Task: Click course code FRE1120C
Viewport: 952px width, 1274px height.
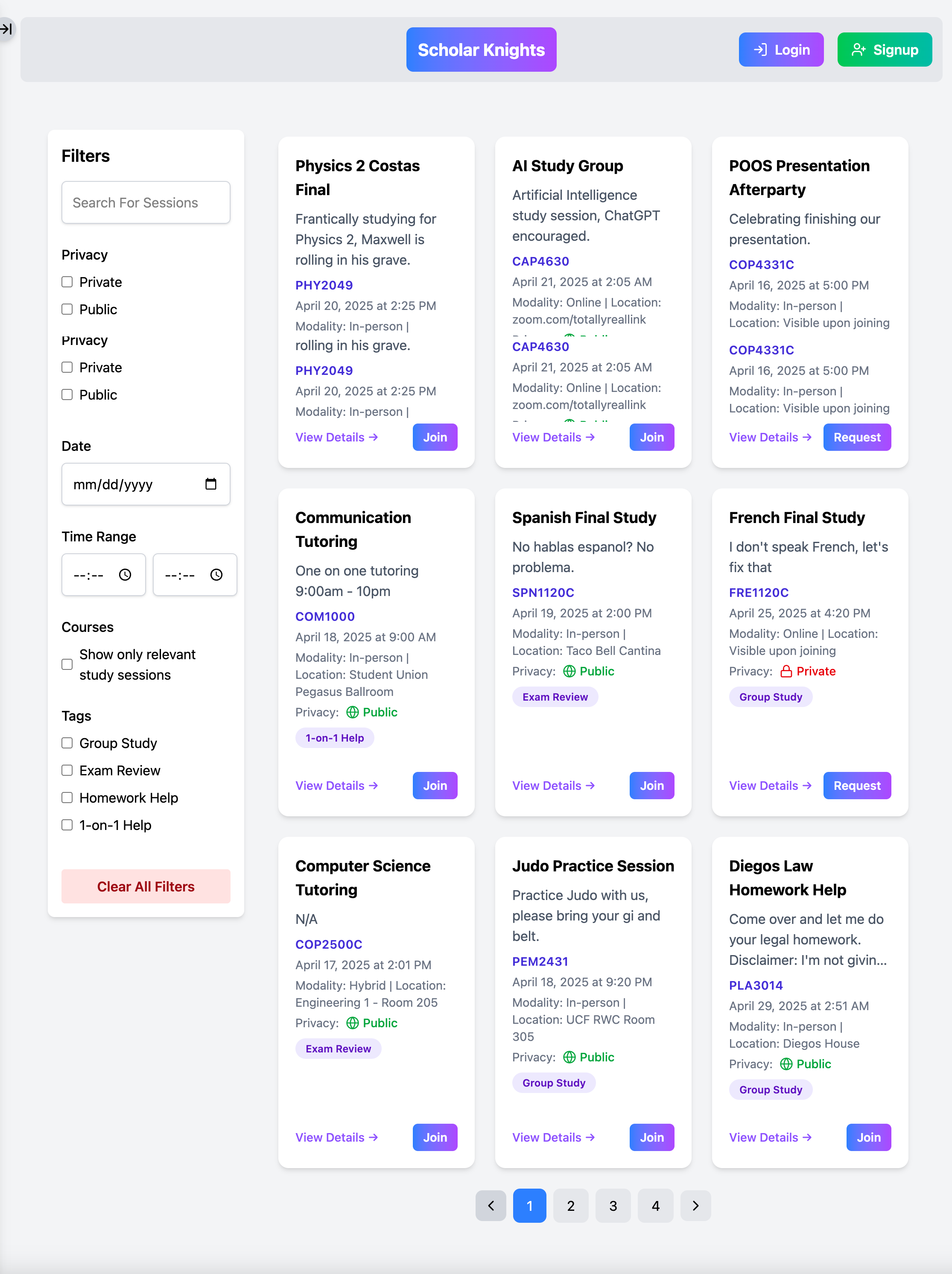Action: tap(759, 593)
